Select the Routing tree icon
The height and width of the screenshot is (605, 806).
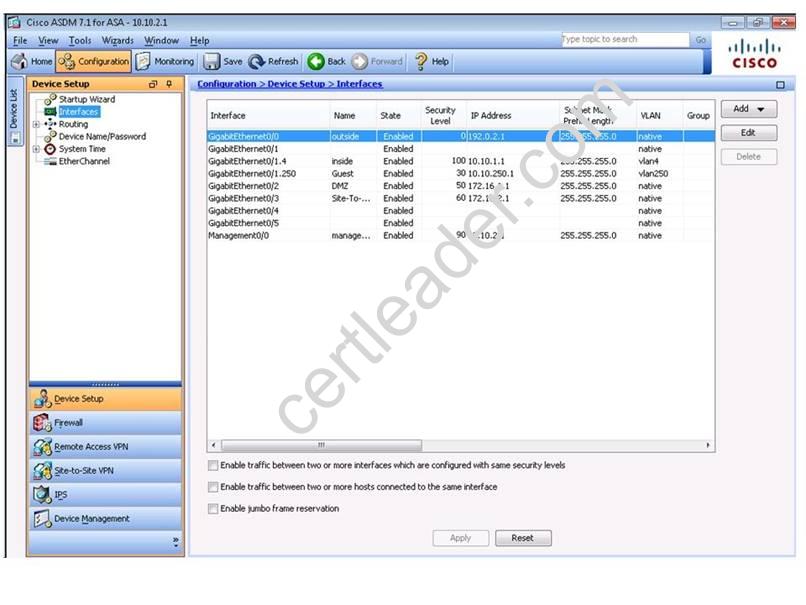pyautogui.click(x=50, y=124)
